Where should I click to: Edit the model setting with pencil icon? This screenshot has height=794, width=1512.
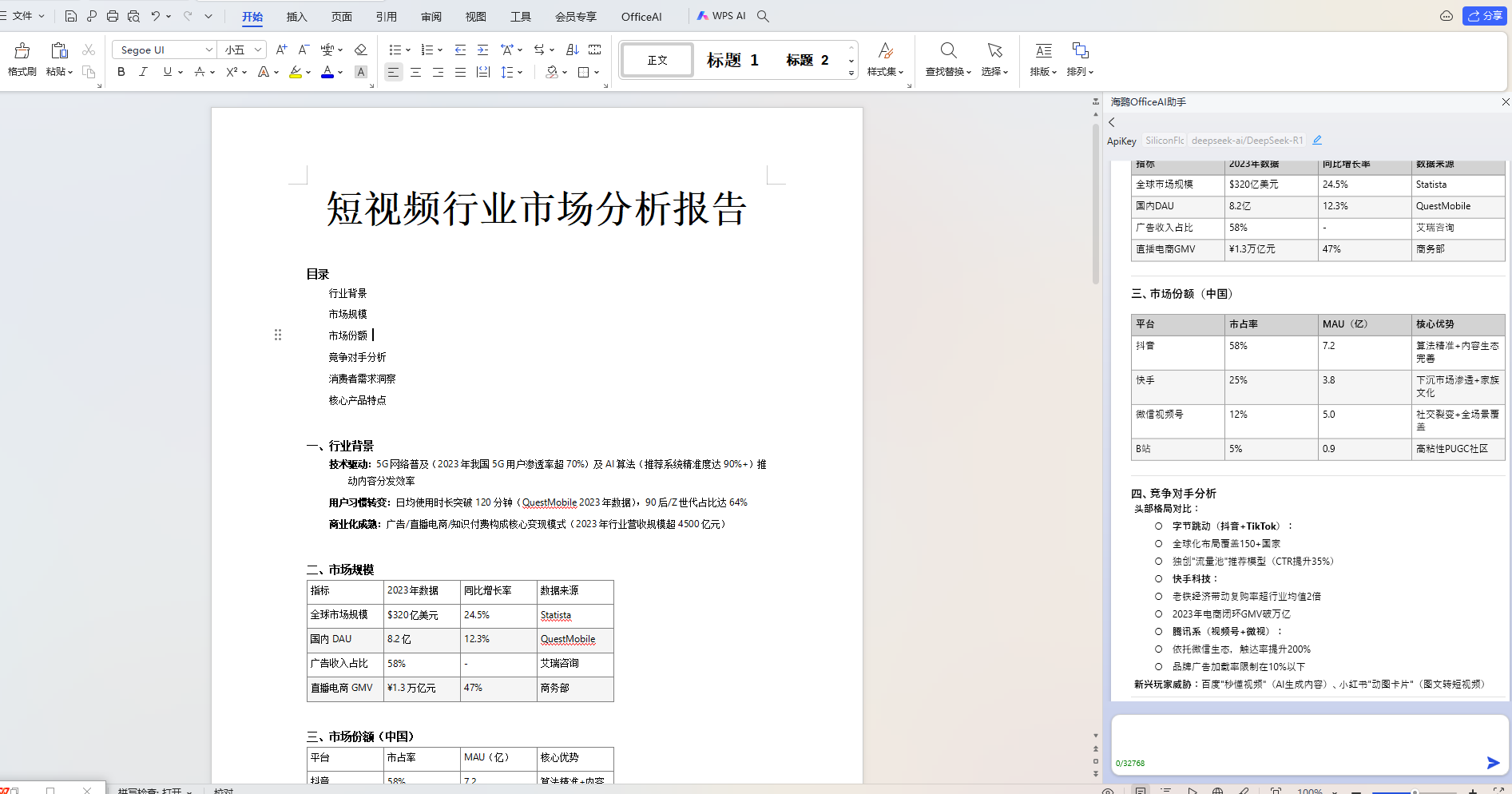(1317, 140)
